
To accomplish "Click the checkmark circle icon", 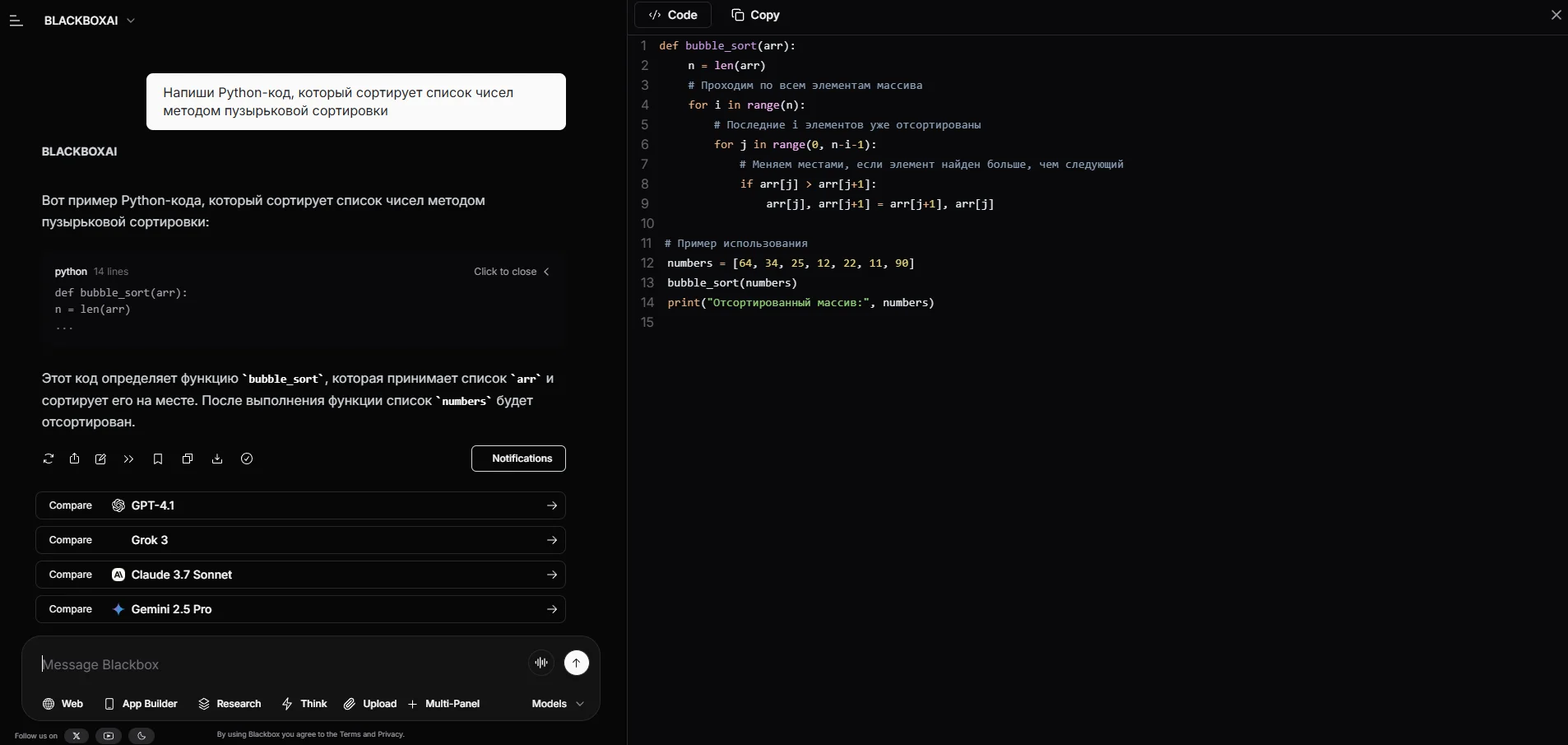I will [x=247, y=459].
